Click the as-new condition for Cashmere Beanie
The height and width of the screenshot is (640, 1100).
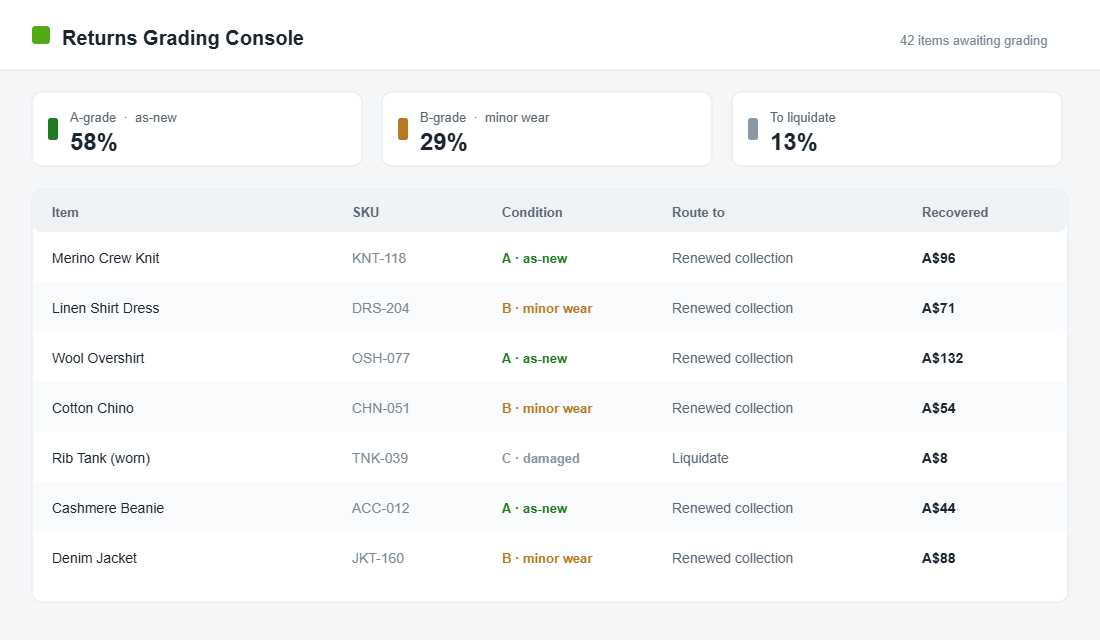(535, 508)
